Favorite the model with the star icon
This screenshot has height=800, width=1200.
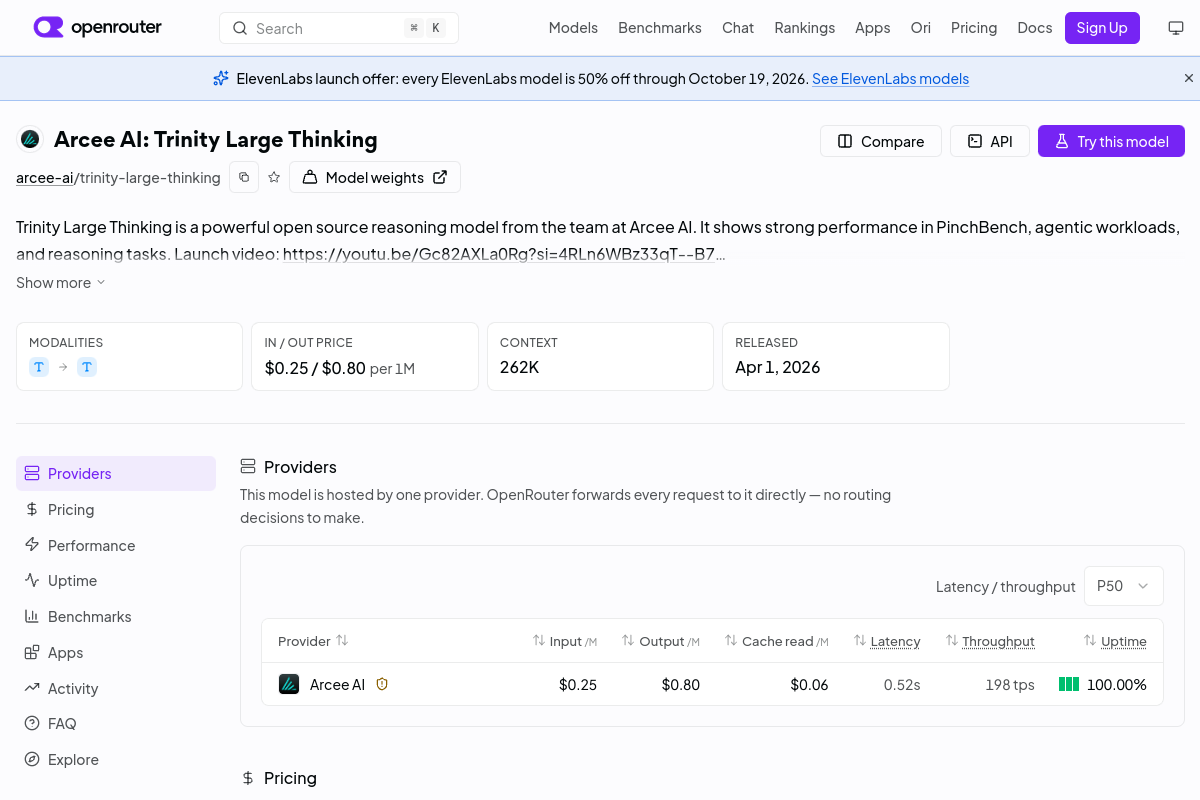tap(274, 177)
